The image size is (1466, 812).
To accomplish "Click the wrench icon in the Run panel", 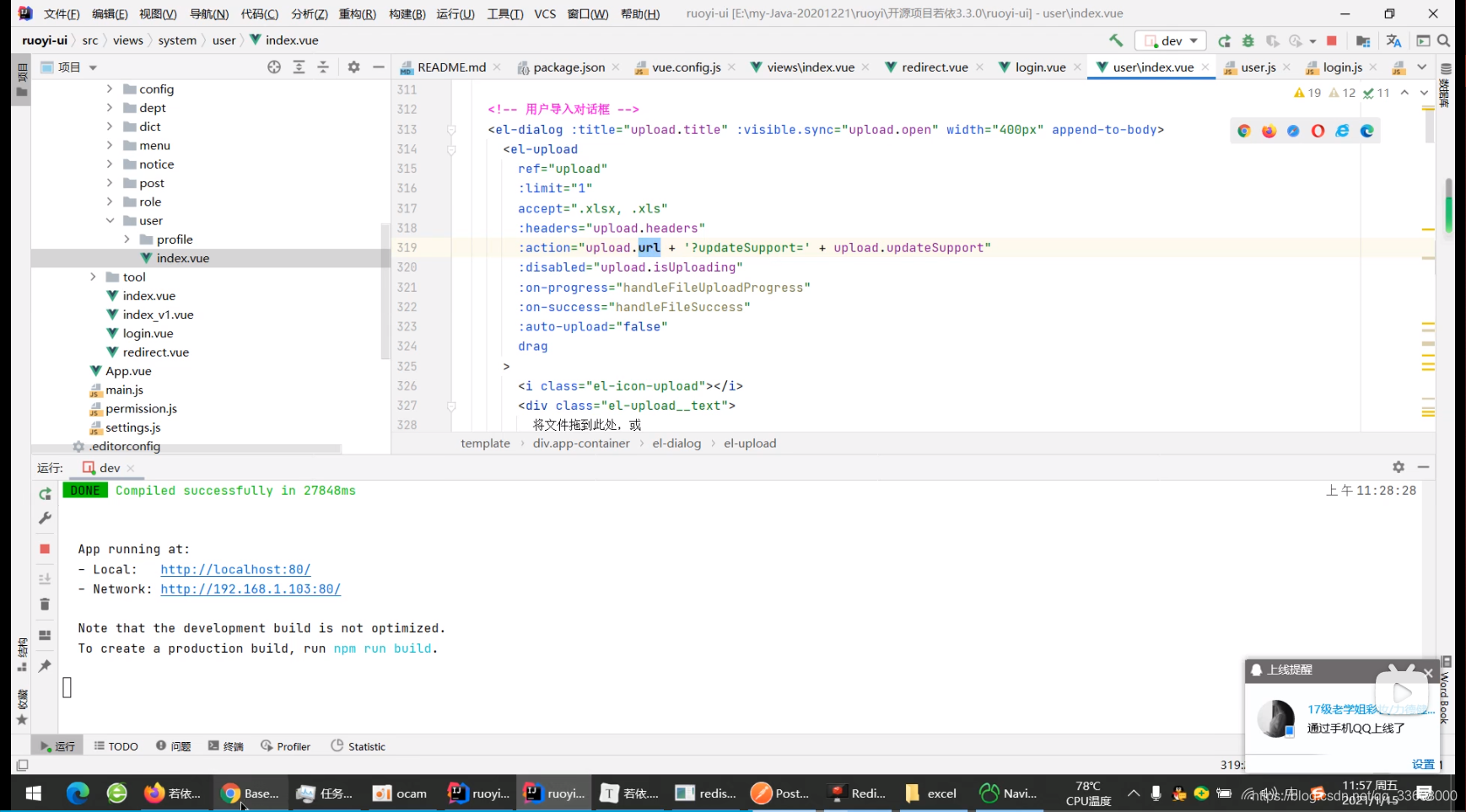I will click(x=45, y=519).
